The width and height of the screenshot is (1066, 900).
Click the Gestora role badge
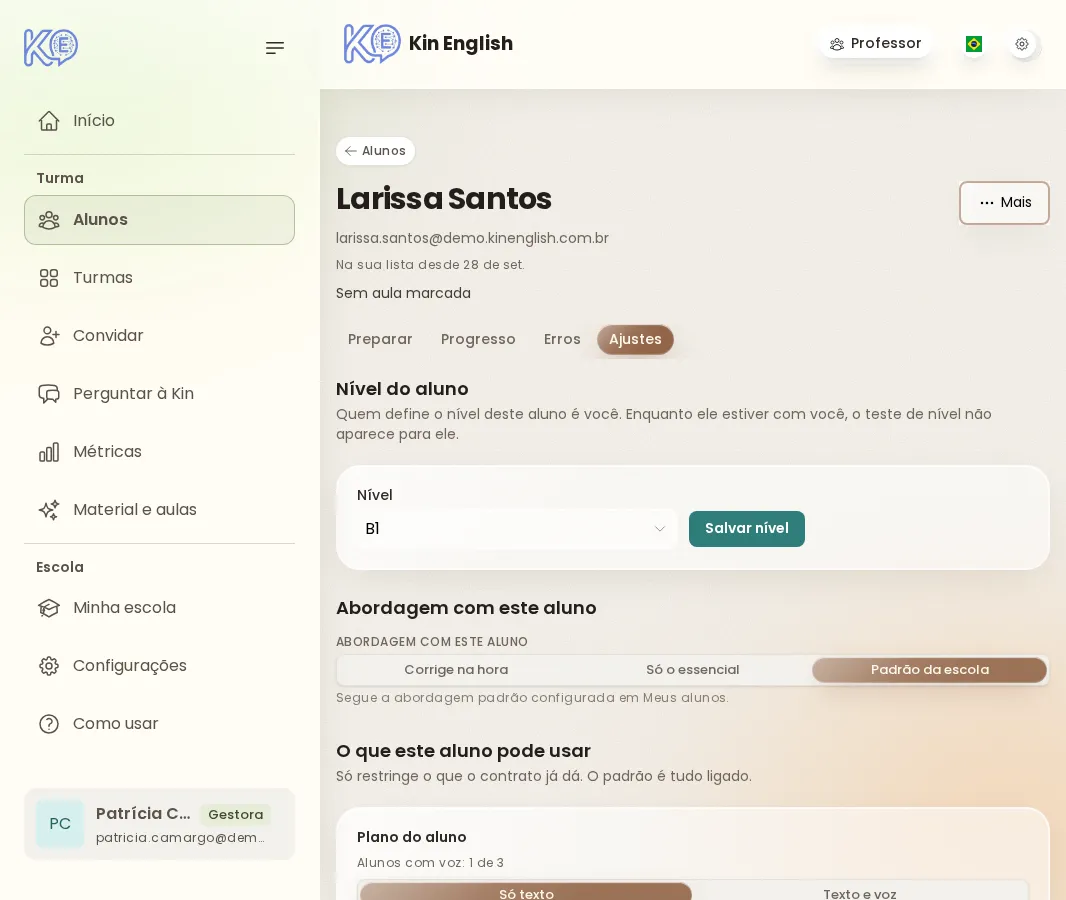(x=235, y=814)
